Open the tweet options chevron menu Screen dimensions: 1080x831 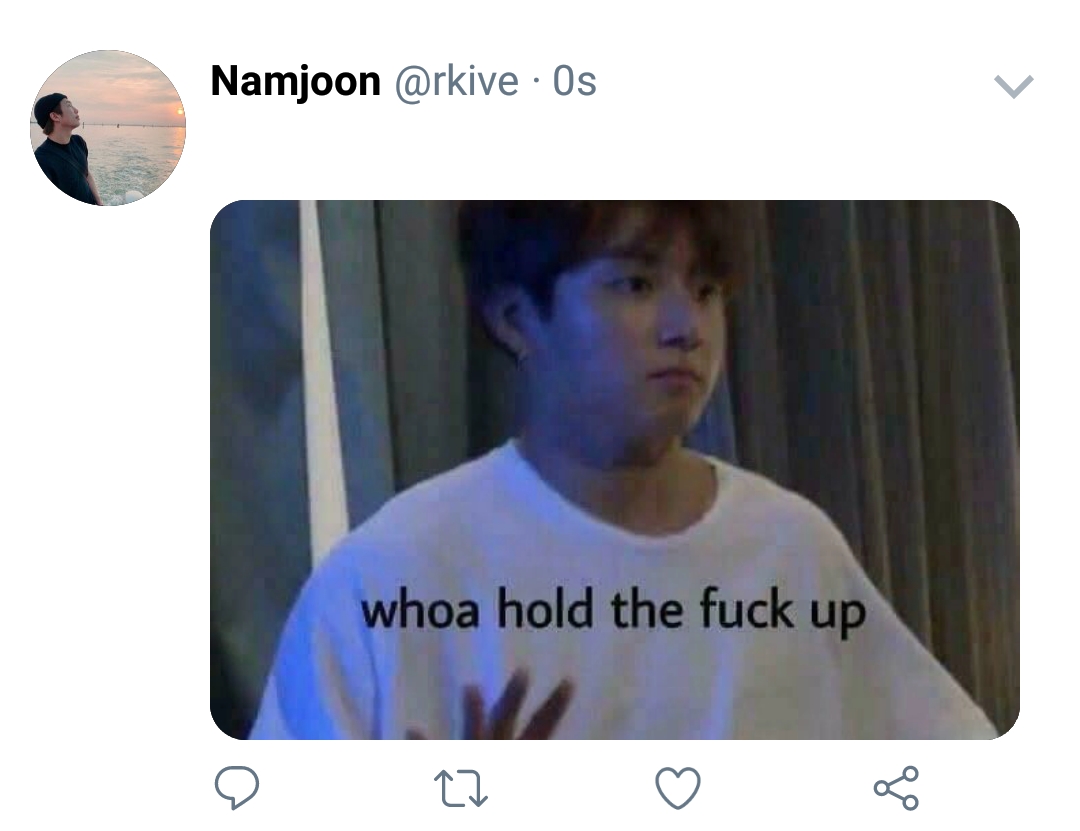1013,86
